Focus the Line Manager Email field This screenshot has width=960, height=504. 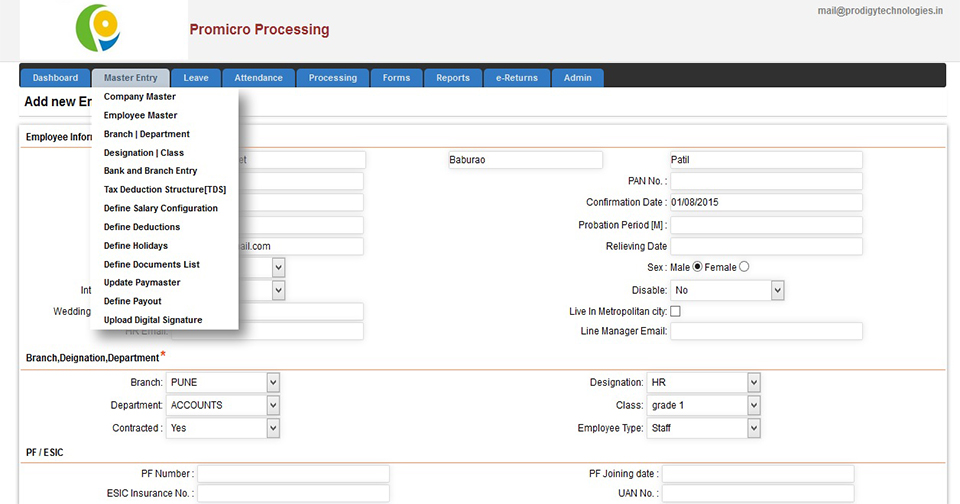click(767, 331)
